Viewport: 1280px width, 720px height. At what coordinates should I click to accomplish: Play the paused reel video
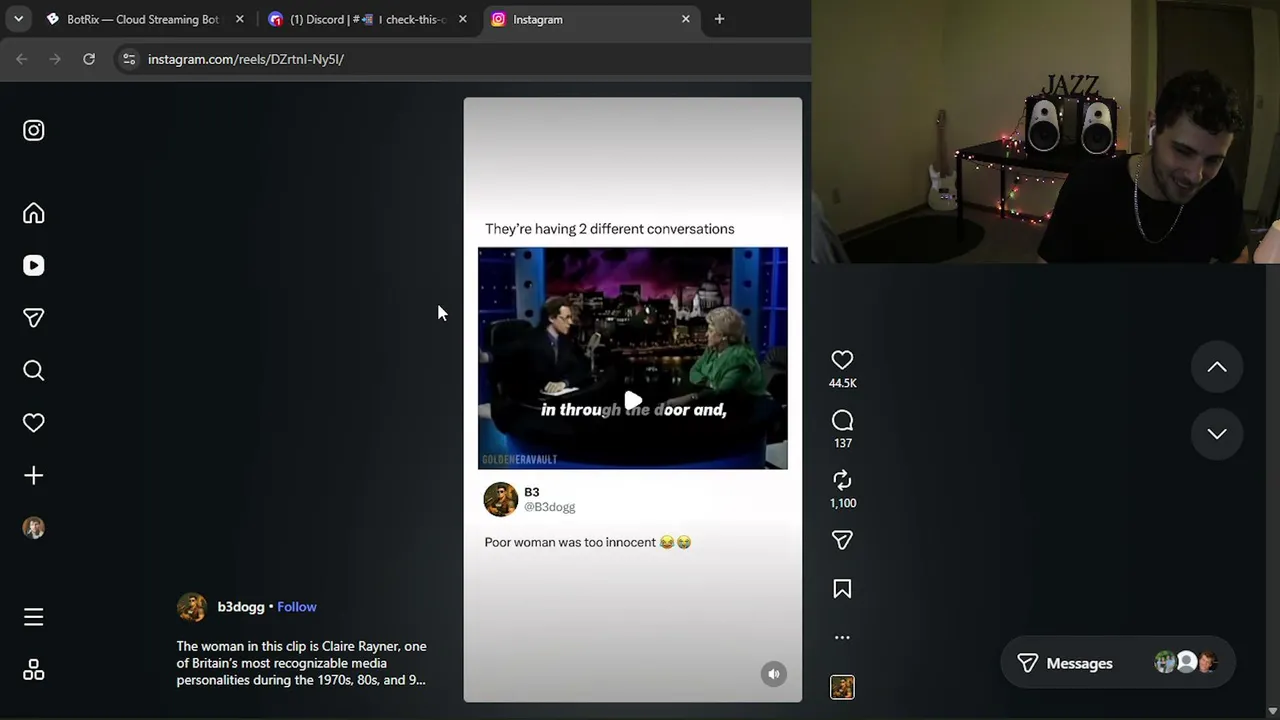coord(633,402)
